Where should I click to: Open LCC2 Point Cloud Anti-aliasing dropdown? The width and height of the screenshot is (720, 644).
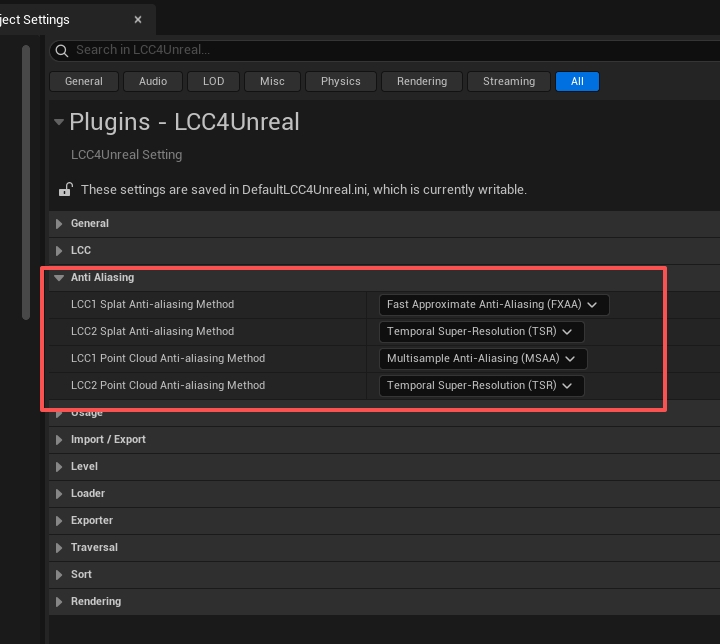pos(482,385)
